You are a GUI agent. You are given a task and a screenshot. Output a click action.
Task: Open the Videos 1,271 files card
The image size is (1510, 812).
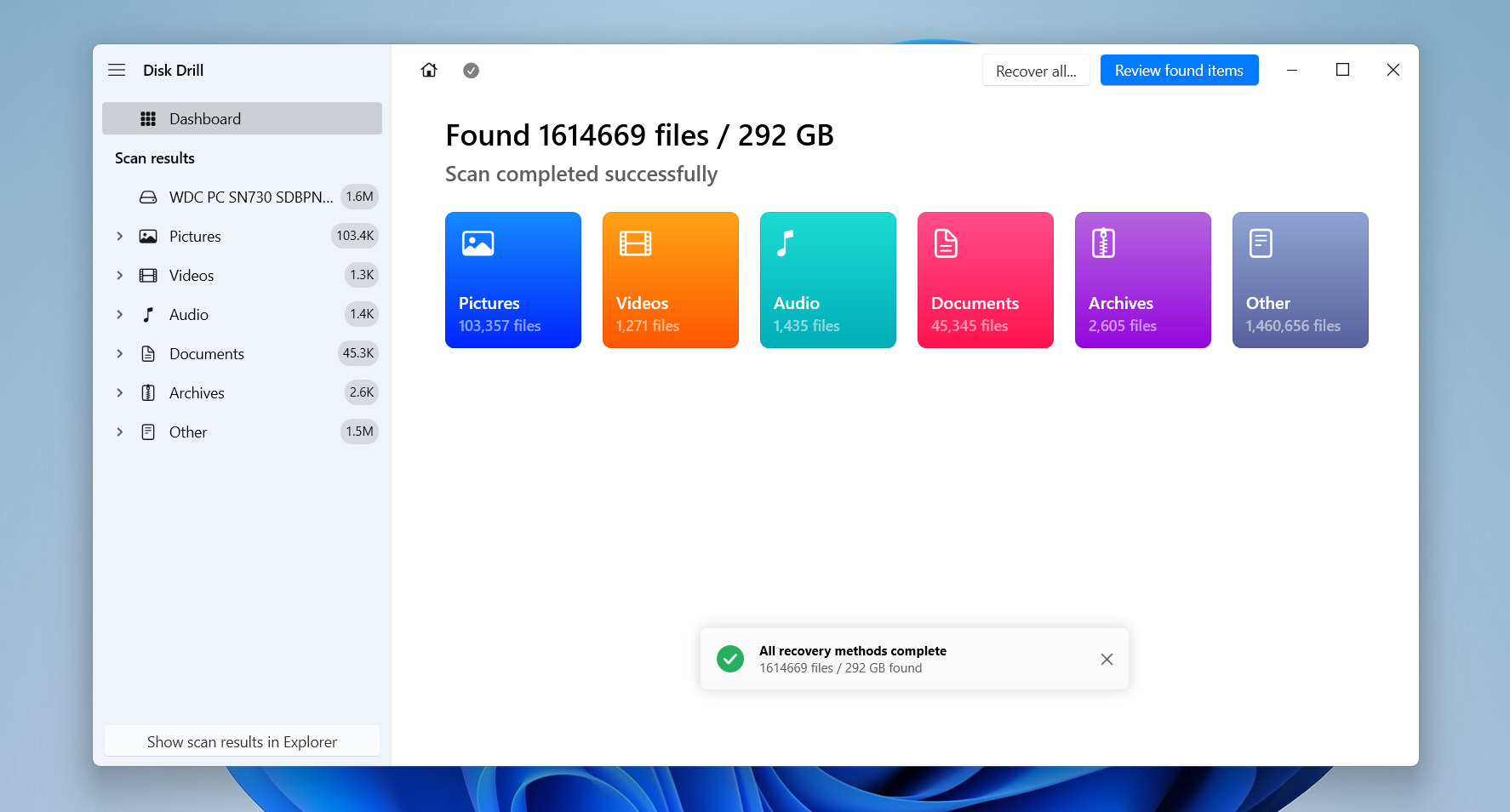pos(671,280)
